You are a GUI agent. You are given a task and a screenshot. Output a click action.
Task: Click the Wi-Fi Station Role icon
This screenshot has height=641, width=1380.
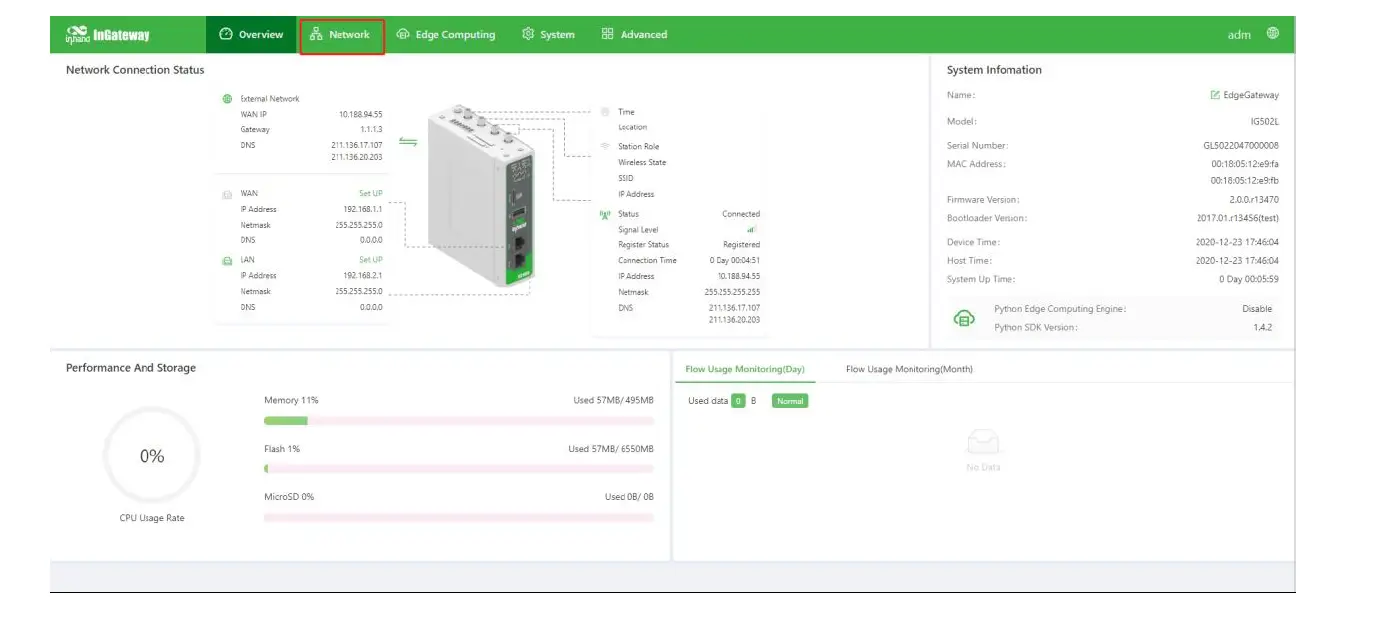pos(605,146)
